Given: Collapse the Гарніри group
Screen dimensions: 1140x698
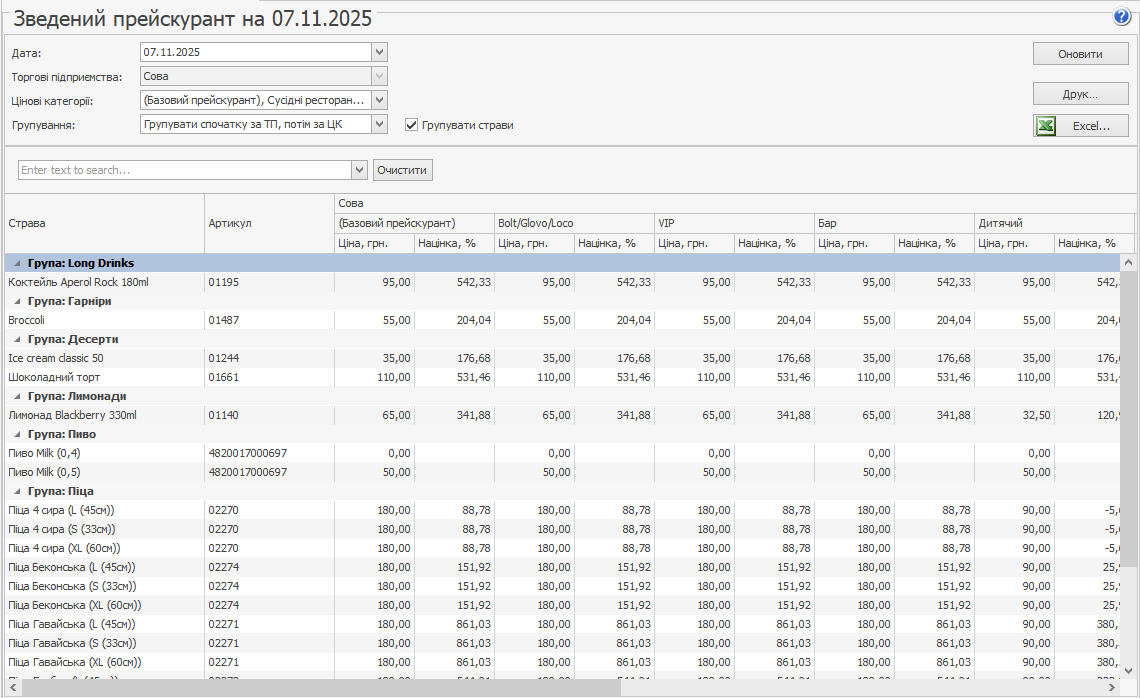Looking at the screenshot, I should coord(18,301).
